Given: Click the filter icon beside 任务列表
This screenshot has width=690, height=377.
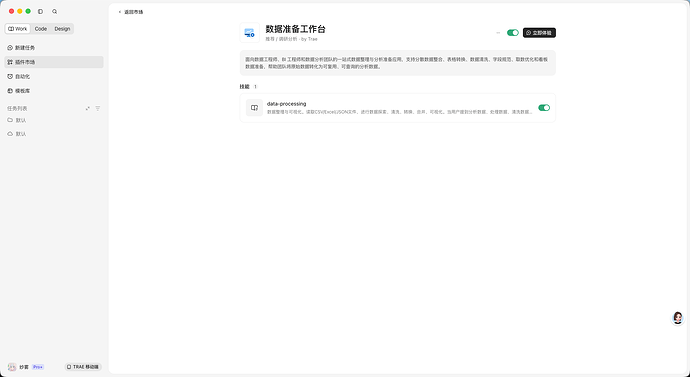Looking at the screenshot, I should [x=98, y=108].
